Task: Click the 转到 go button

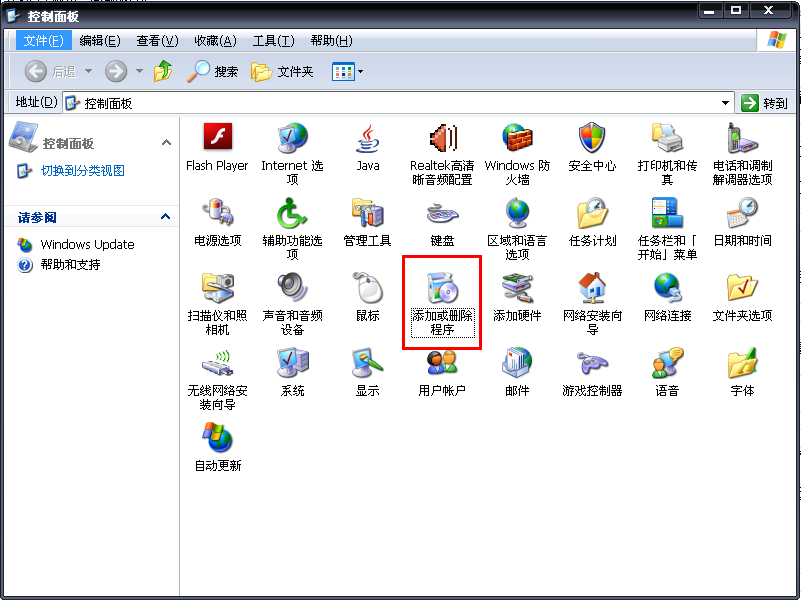Action: point(764,103)
